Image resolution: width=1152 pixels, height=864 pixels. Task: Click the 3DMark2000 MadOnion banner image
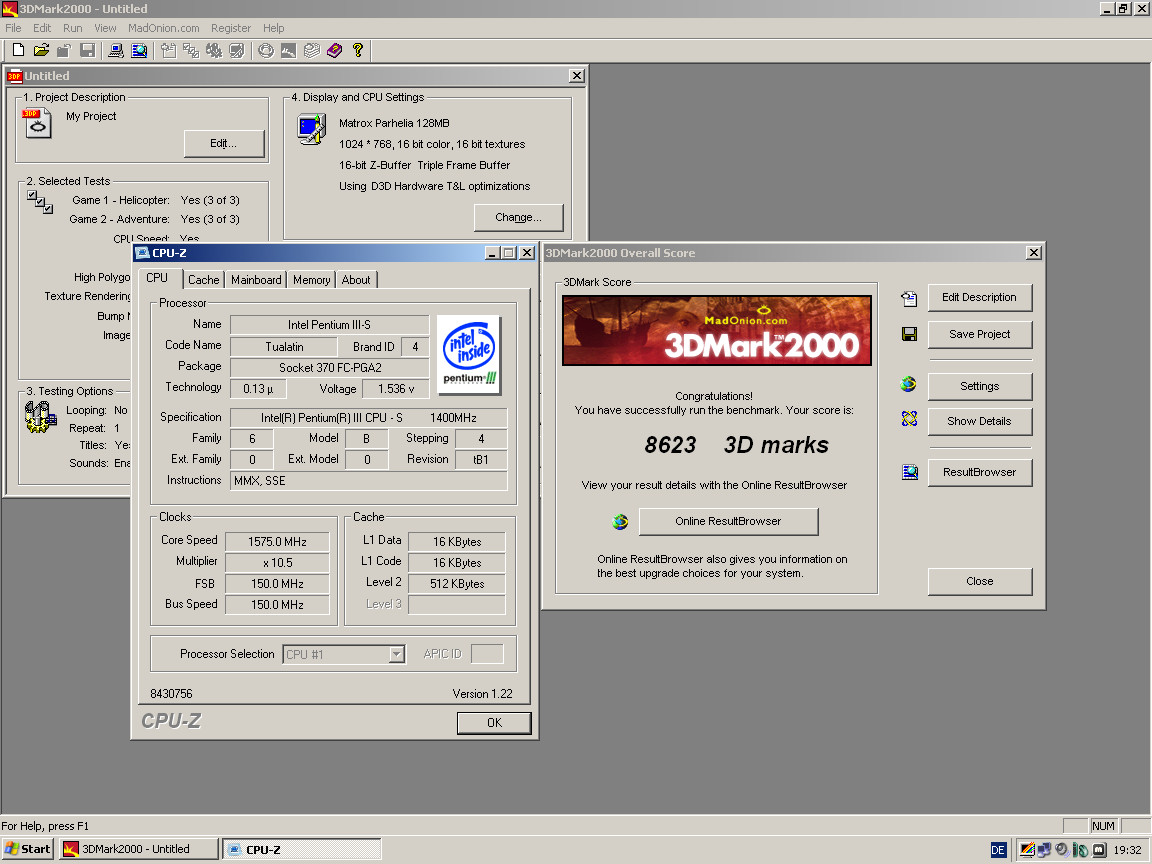pyautogui.click(x=717, y=331)
